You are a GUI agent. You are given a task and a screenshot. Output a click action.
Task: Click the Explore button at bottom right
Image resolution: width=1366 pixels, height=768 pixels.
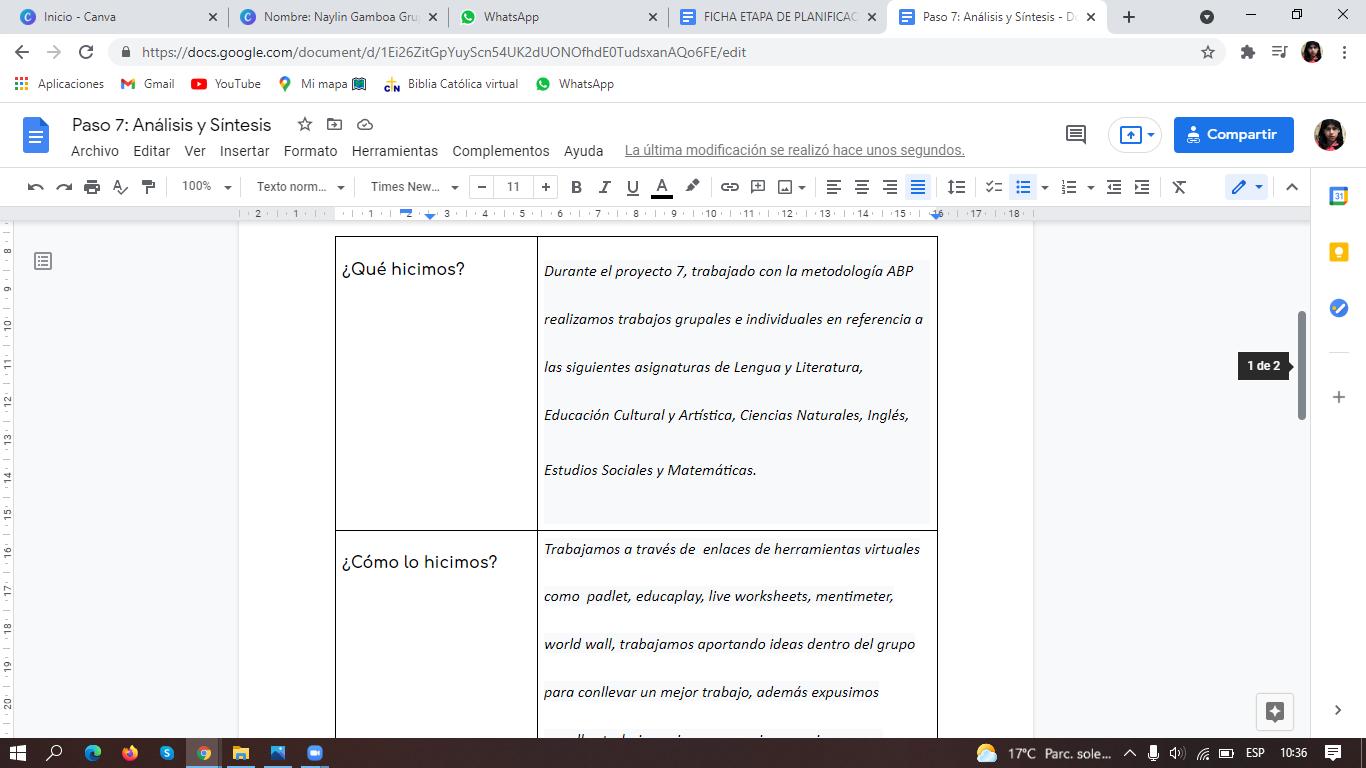(x=1275, y=712)
